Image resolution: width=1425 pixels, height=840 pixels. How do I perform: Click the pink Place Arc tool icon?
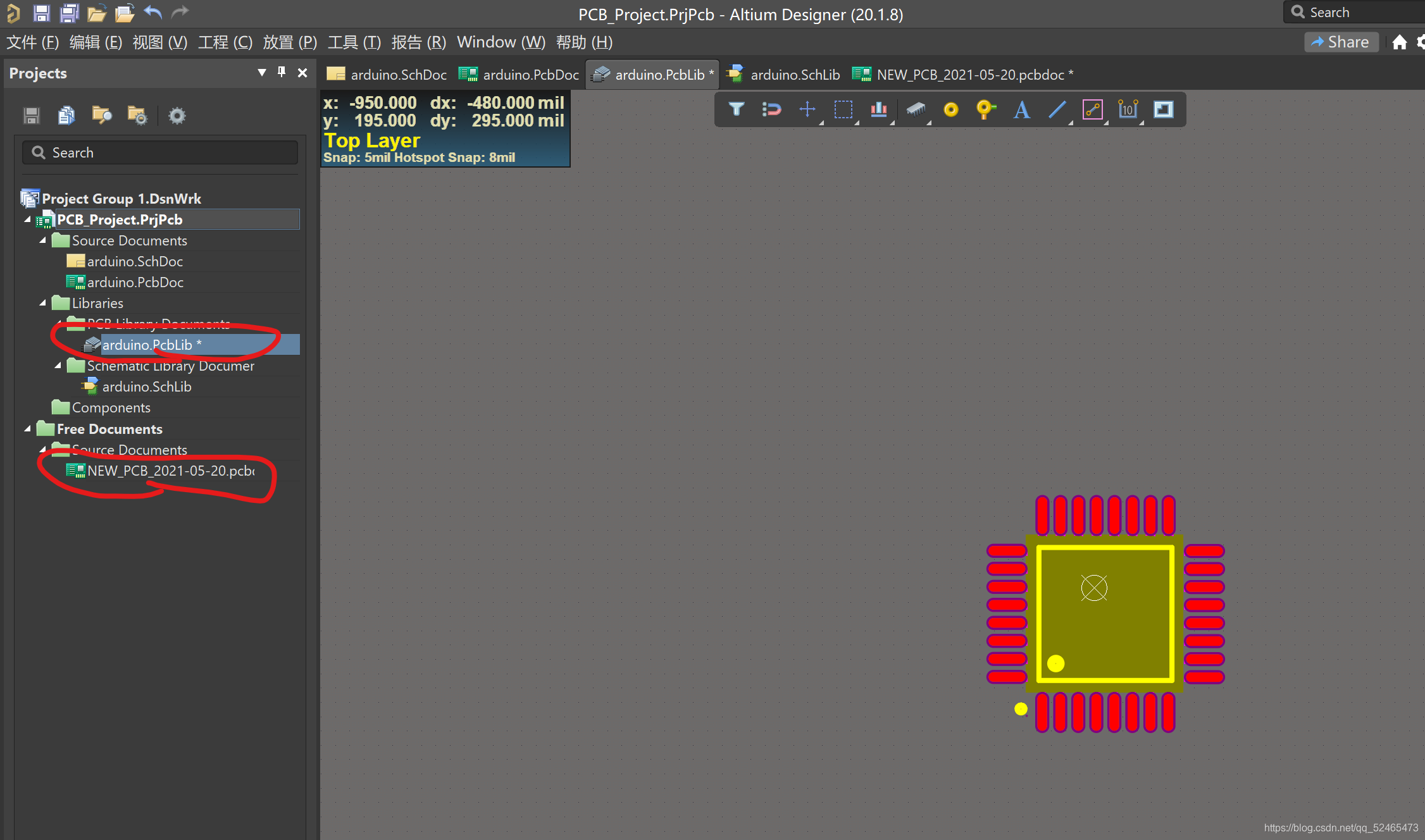click(1093, 109)
